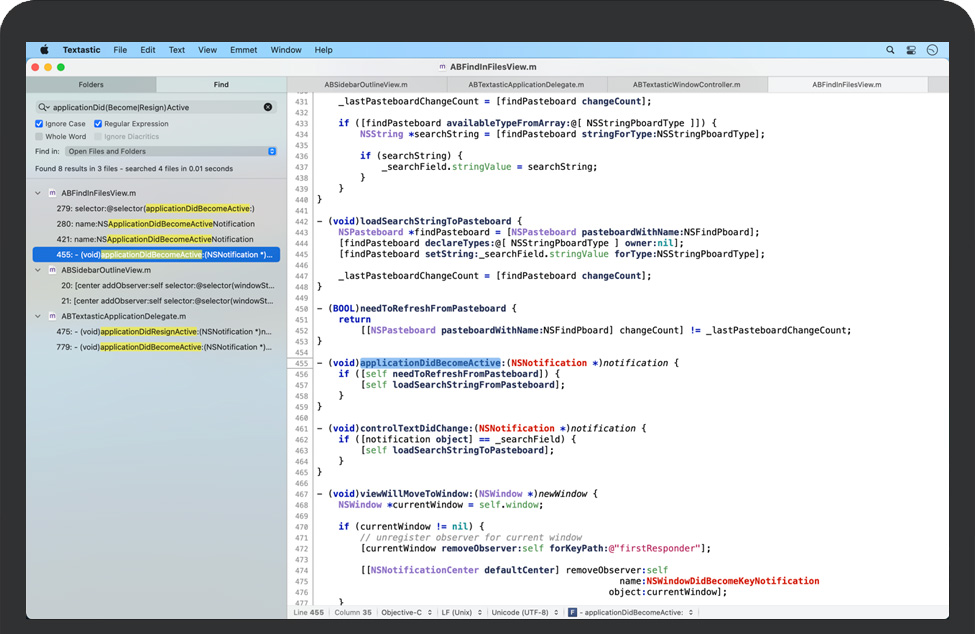The width and height of the screenshot is (975, 634).
Task: Click the ABSidebarOutlineView.m file icon in results
Action: click(x=53, y=270)
